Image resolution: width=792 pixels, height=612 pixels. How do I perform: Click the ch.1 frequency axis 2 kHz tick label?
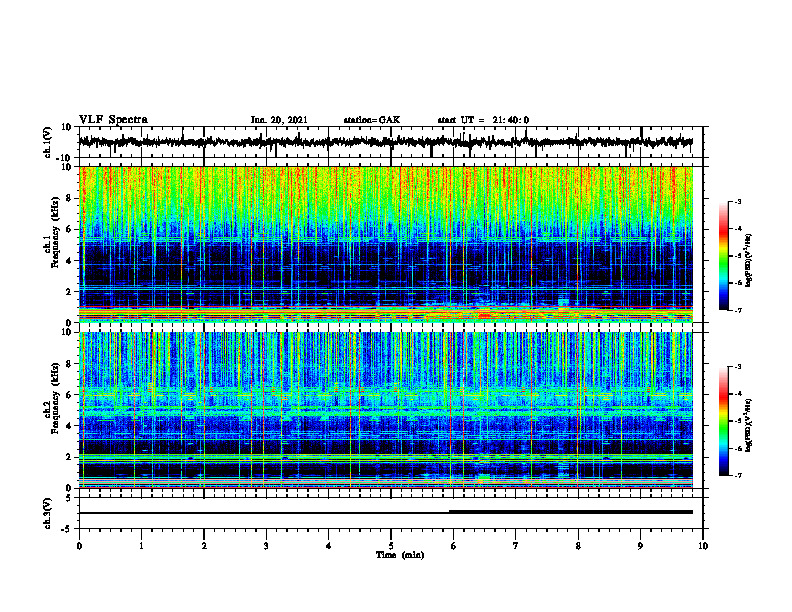[x=69, y=291]
